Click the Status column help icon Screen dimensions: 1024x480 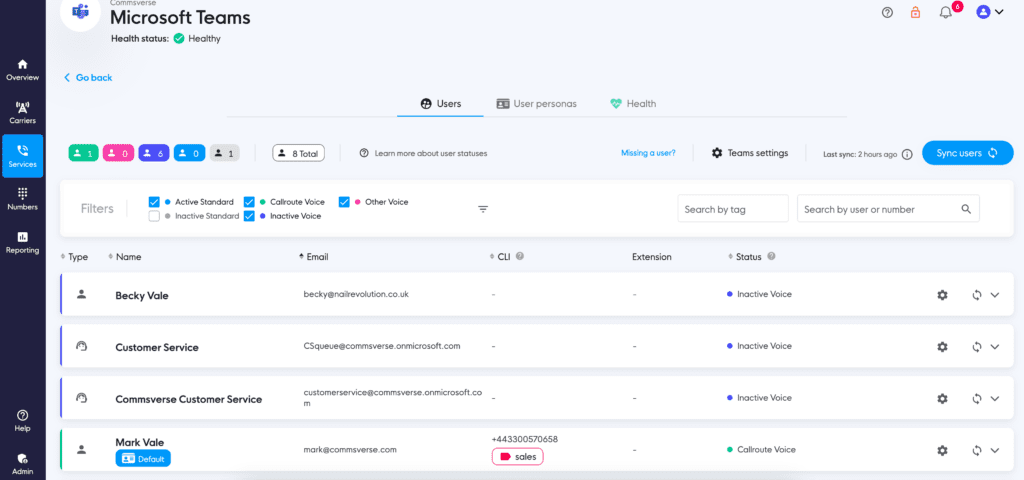coord(771,257)
